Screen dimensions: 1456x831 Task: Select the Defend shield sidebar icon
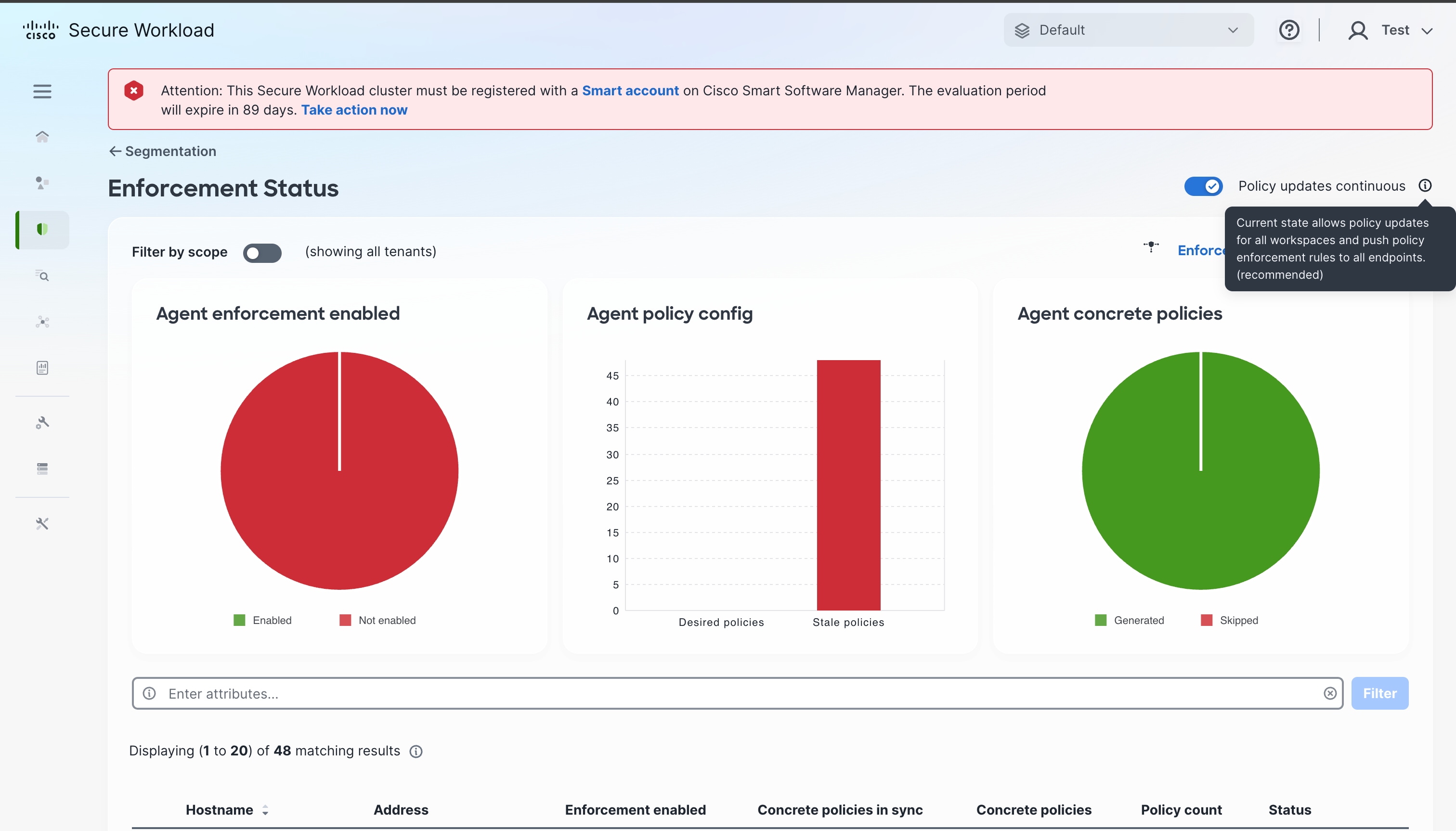[x=42, y=230]
